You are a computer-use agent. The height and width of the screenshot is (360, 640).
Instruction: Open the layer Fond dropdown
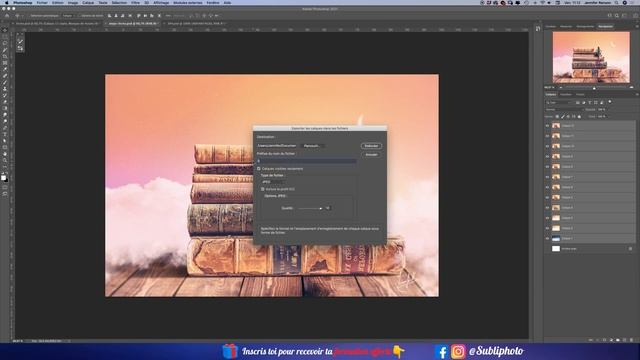click(602, 116)
